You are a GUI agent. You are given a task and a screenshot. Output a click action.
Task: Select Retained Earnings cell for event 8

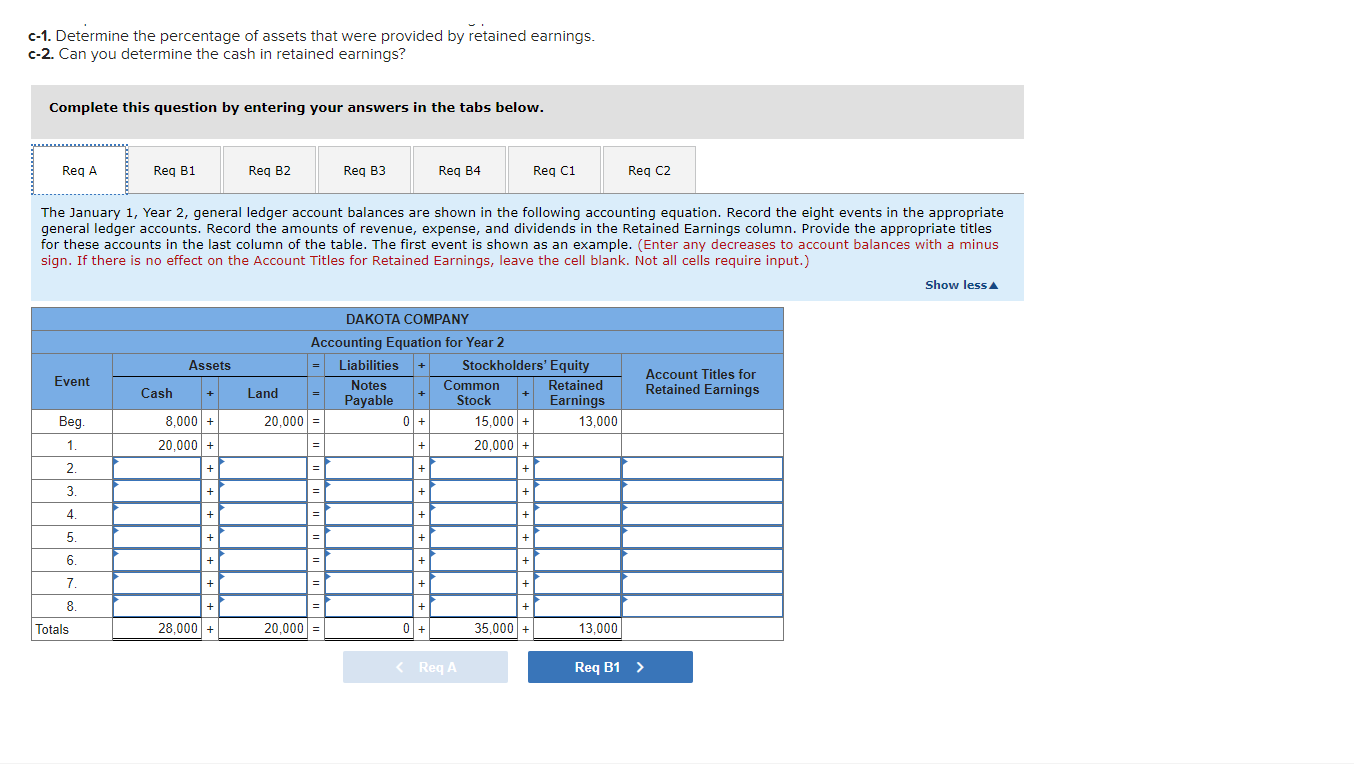(x=577, y=606)
